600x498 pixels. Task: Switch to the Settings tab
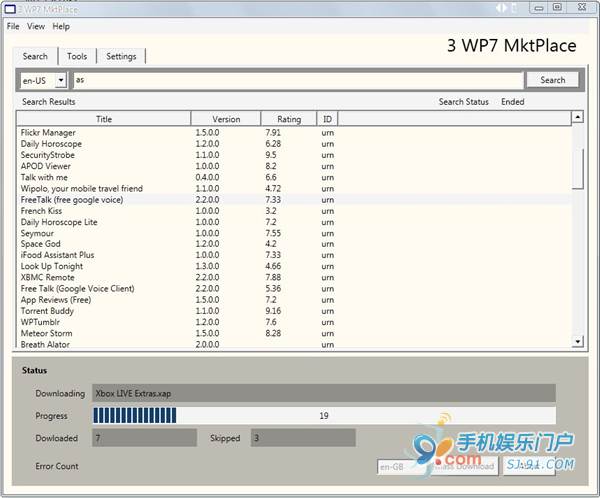[x=121, y=56]
